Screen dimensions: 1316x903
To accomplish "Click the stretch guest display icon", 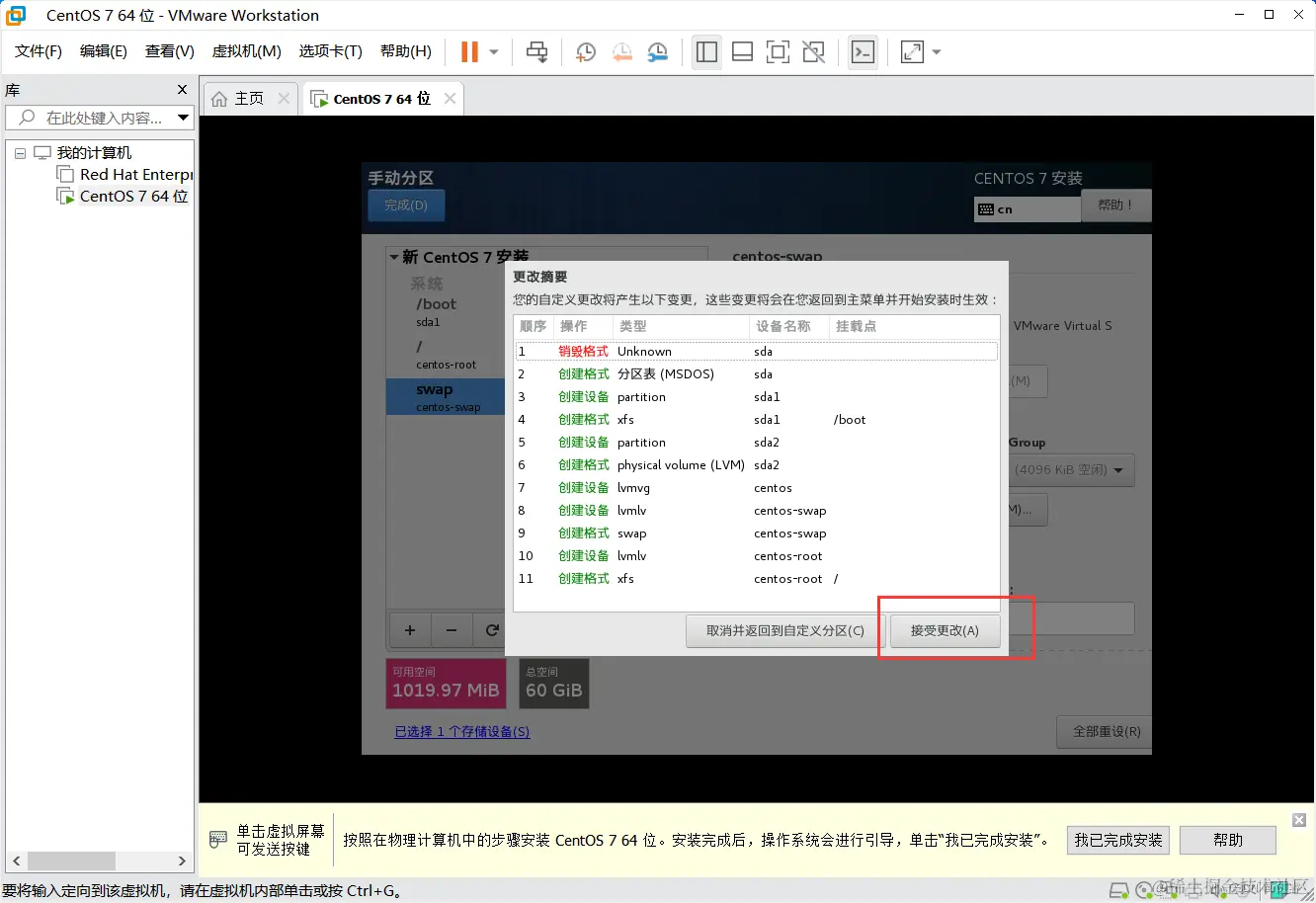I will coord(912,51).
